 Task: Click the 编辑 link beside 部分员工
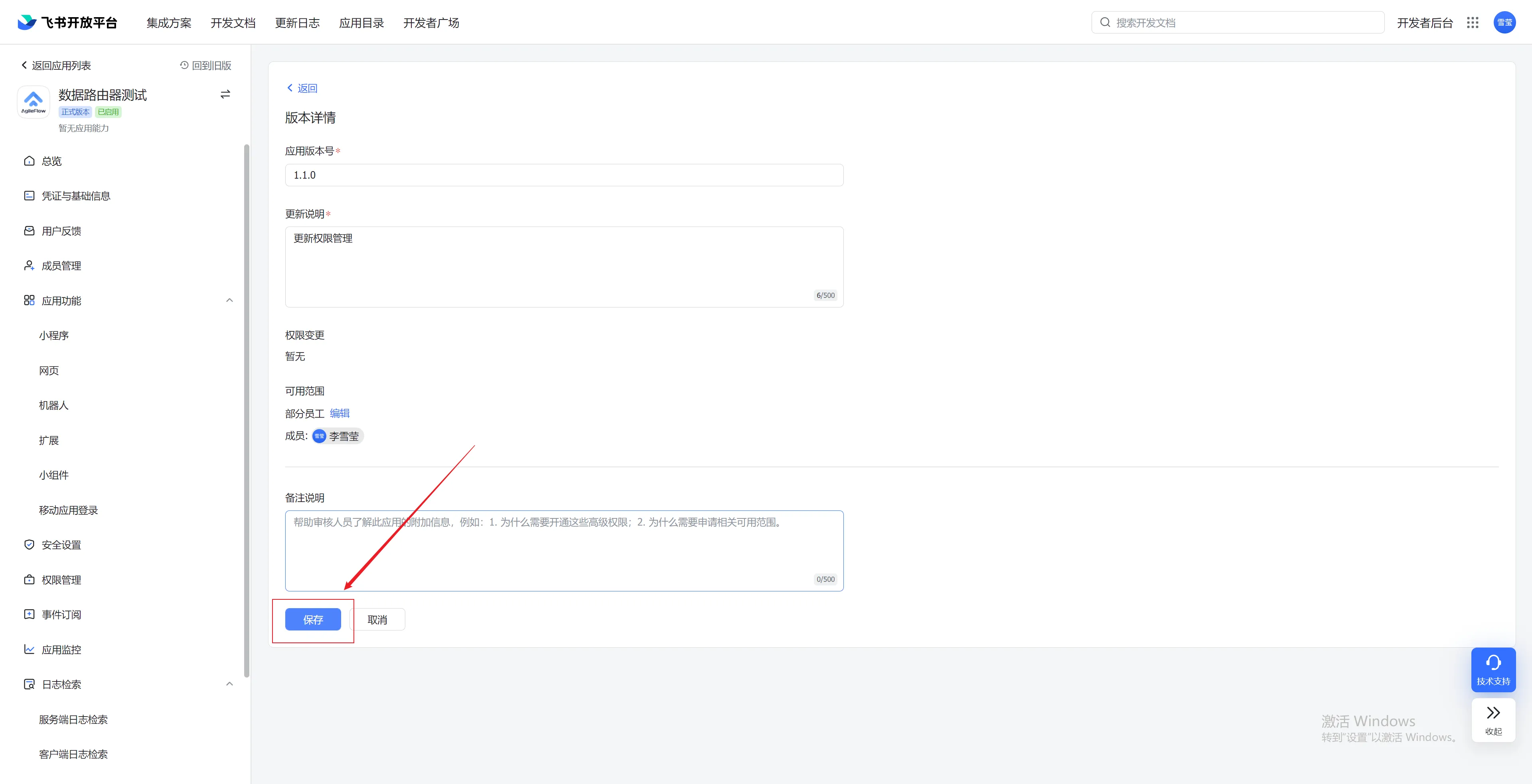pyautogui.click(x=340, y=413)
